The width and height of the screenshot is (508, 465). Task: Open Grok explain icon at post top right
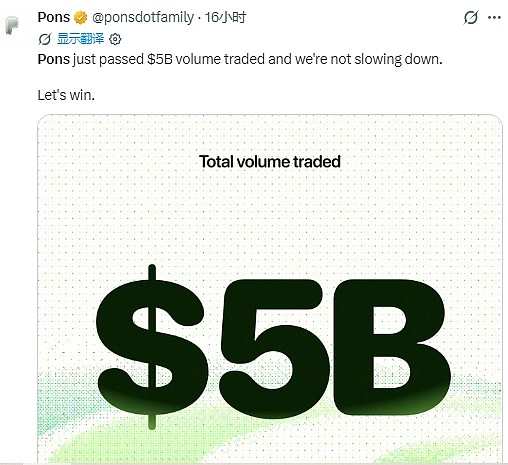pyautogui.click(x=471, y=17)
